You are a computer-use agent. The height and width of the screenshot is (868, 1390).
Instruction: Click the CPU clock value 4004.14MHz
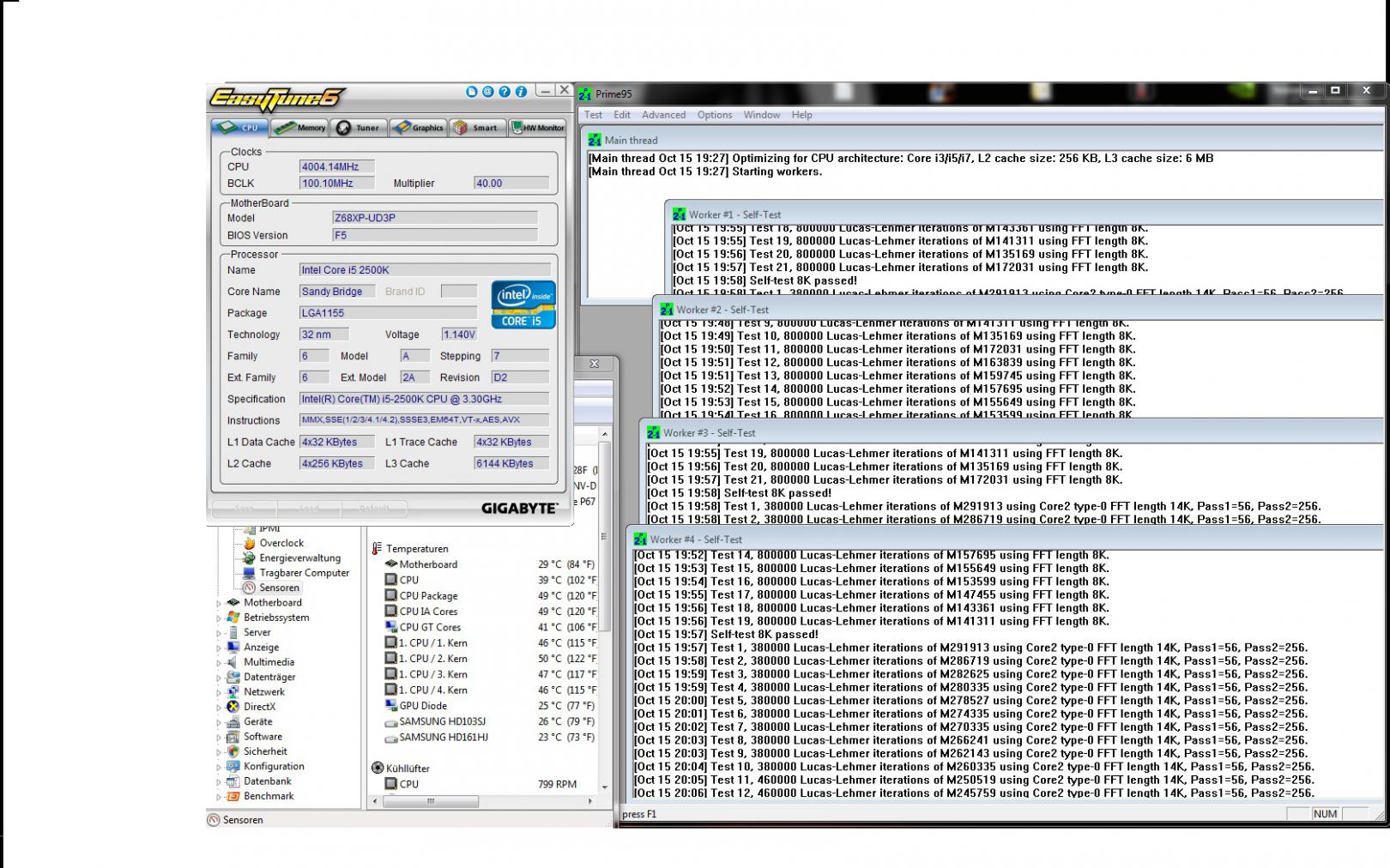(336, 166)
